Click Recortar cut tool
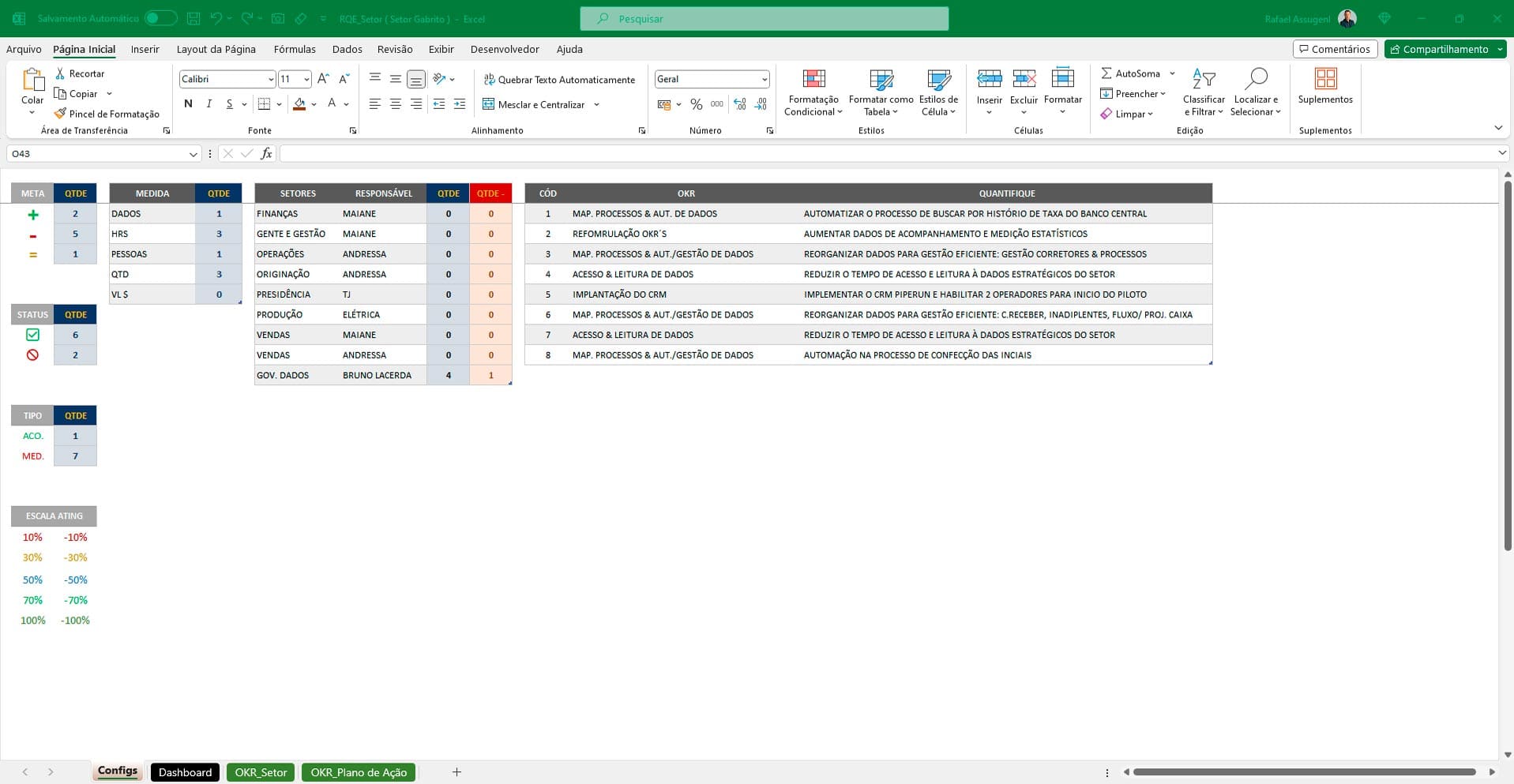Viewport: 1514px width, 784px height. coord(80,73)
